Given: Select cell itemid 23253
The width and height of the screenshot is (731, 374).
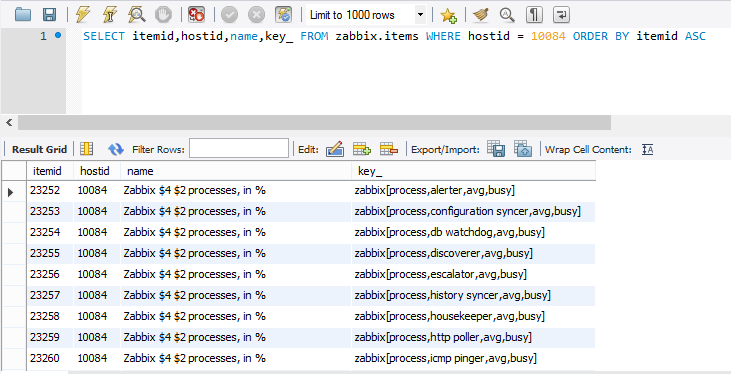Looking at the screenshot, I should click(50, 211).
